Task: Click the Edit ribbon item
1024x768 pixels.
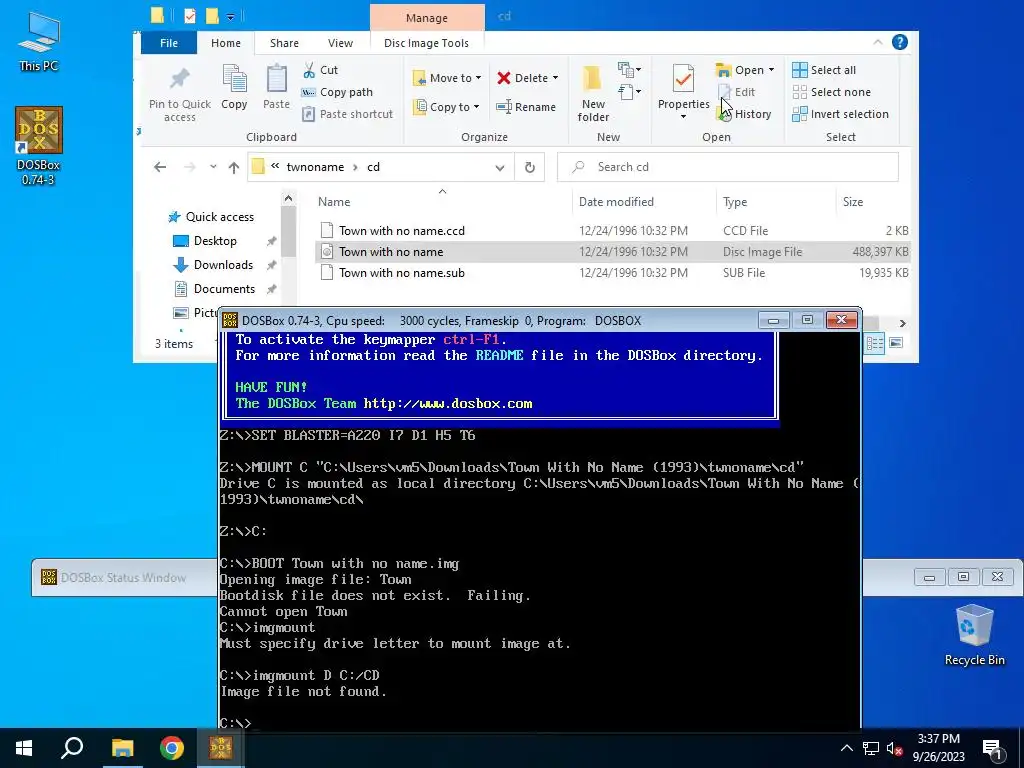Action: point(737,92)
